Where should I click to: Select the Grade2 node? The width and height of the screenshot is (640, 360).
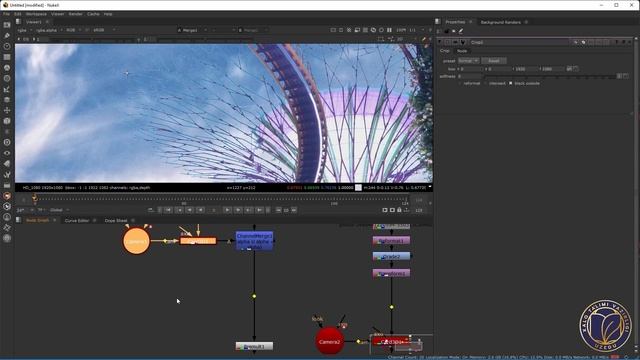pos(391,256)
